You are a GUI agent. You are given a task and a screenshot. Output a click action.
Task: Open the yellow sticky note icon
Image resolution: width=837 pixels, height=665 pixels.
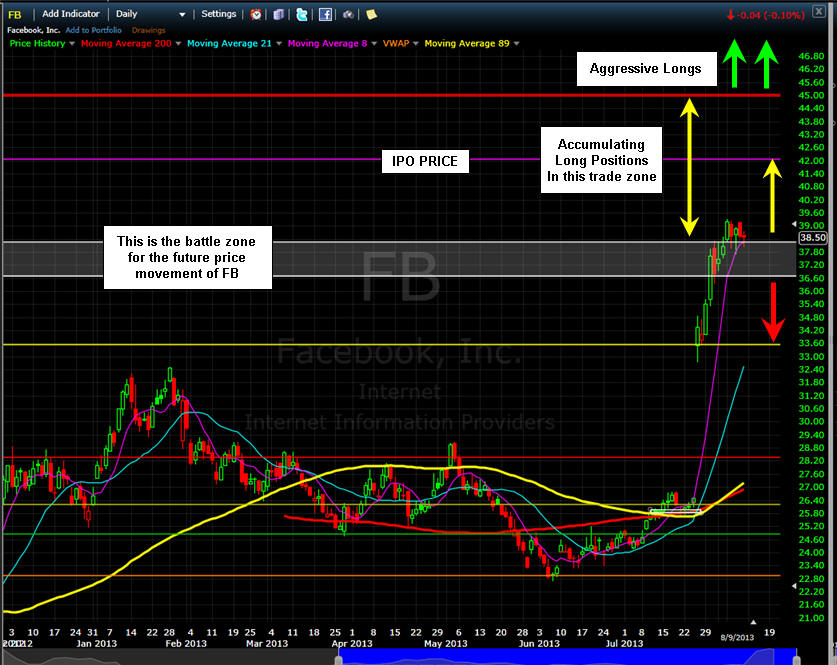point(372,14)
